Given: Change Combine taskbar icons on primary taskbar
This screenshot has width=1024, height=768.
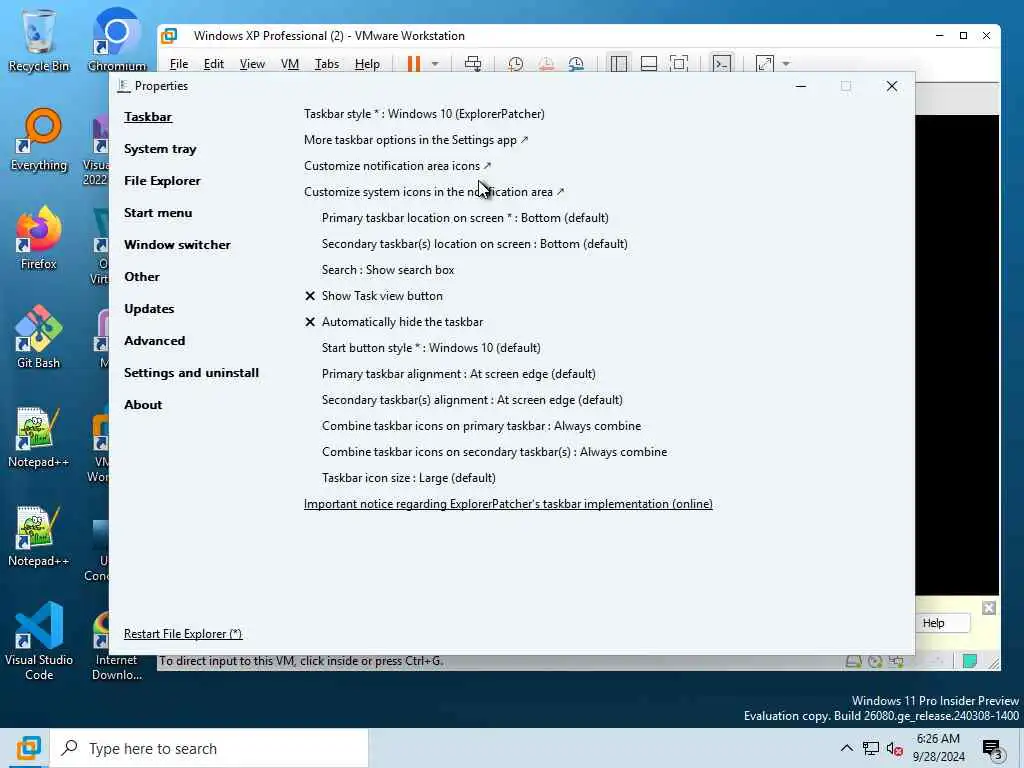Looking at the screenshot, I should 481,426.
